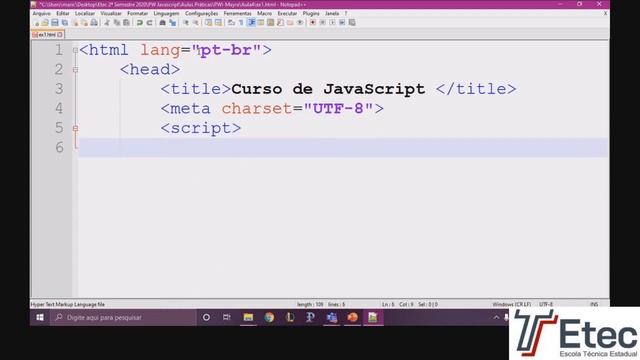Image resolution: width=640 pixels, height=360 pixels.
Task: Toggle the highlighted indent guide icon
Action: pyautogui.click(x=252, y=23)
